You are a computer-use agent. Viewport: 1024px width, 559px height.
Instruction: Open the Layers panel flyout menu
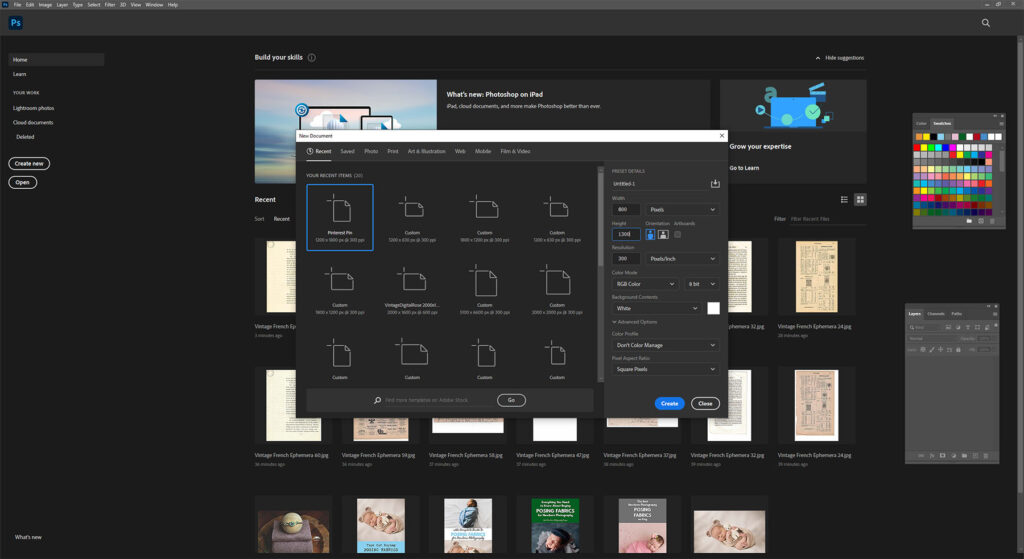pyautogui.click(x=995, y=314)
